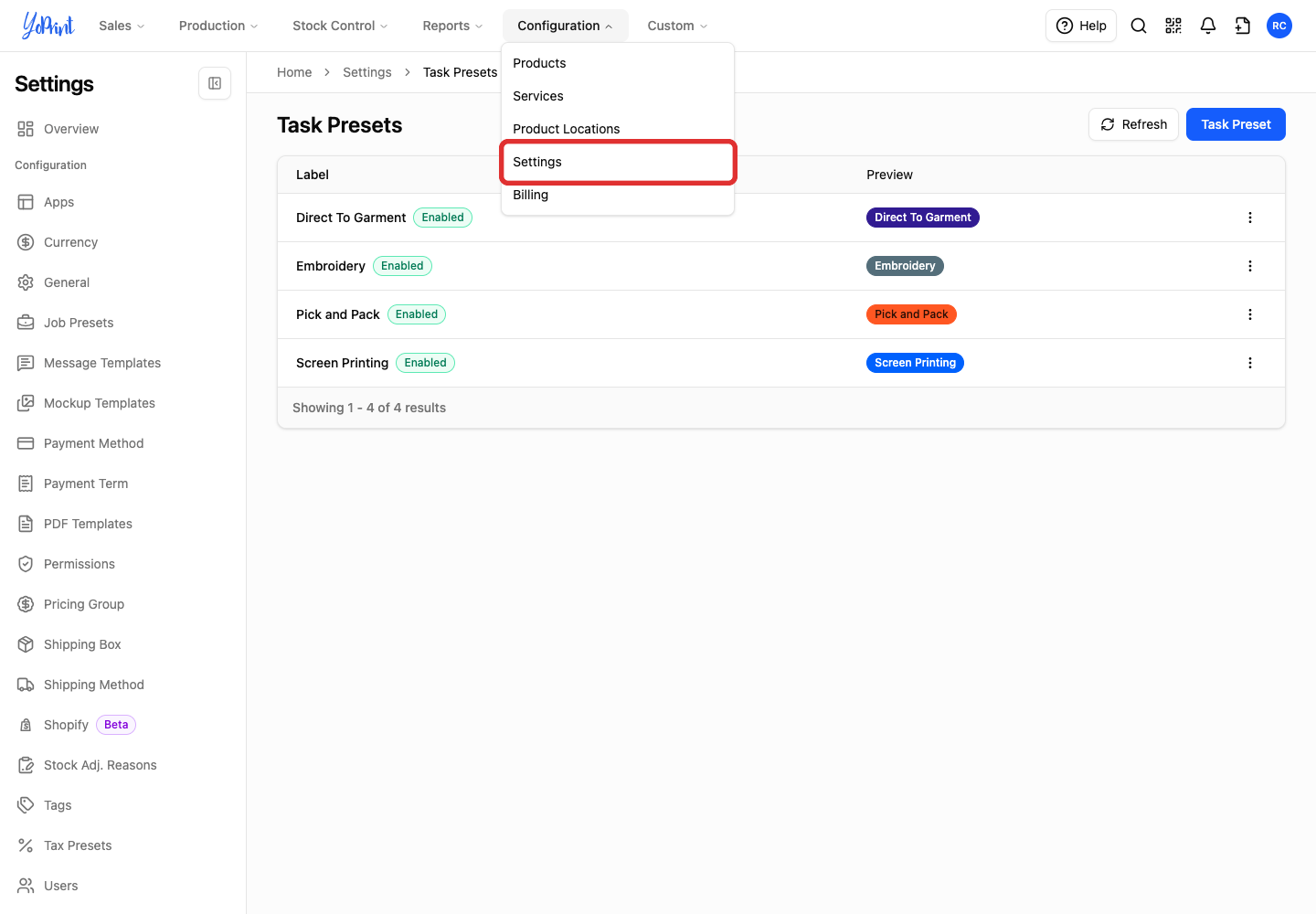Expand the Reports dropdown menu
1316x914 pixels.
coord(452,26)
